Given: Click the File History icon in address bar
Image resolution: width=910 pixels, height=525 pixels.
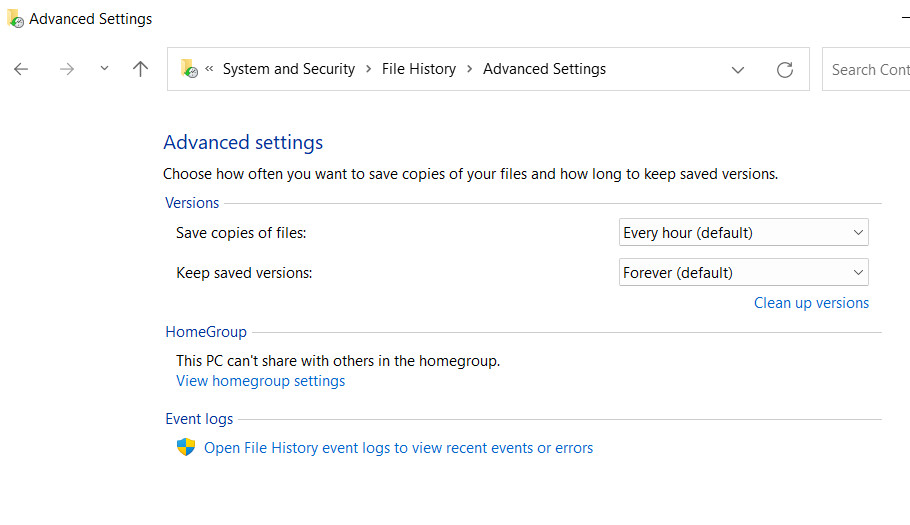Looking at the screenshot, I should tap(188, 69).
